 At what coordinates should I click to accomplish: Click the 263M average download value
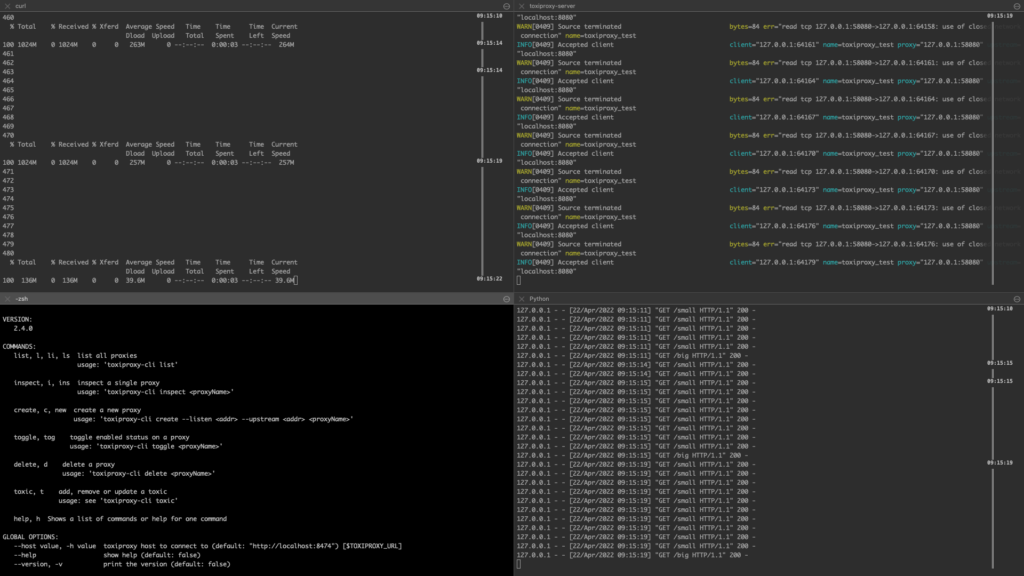136,45
